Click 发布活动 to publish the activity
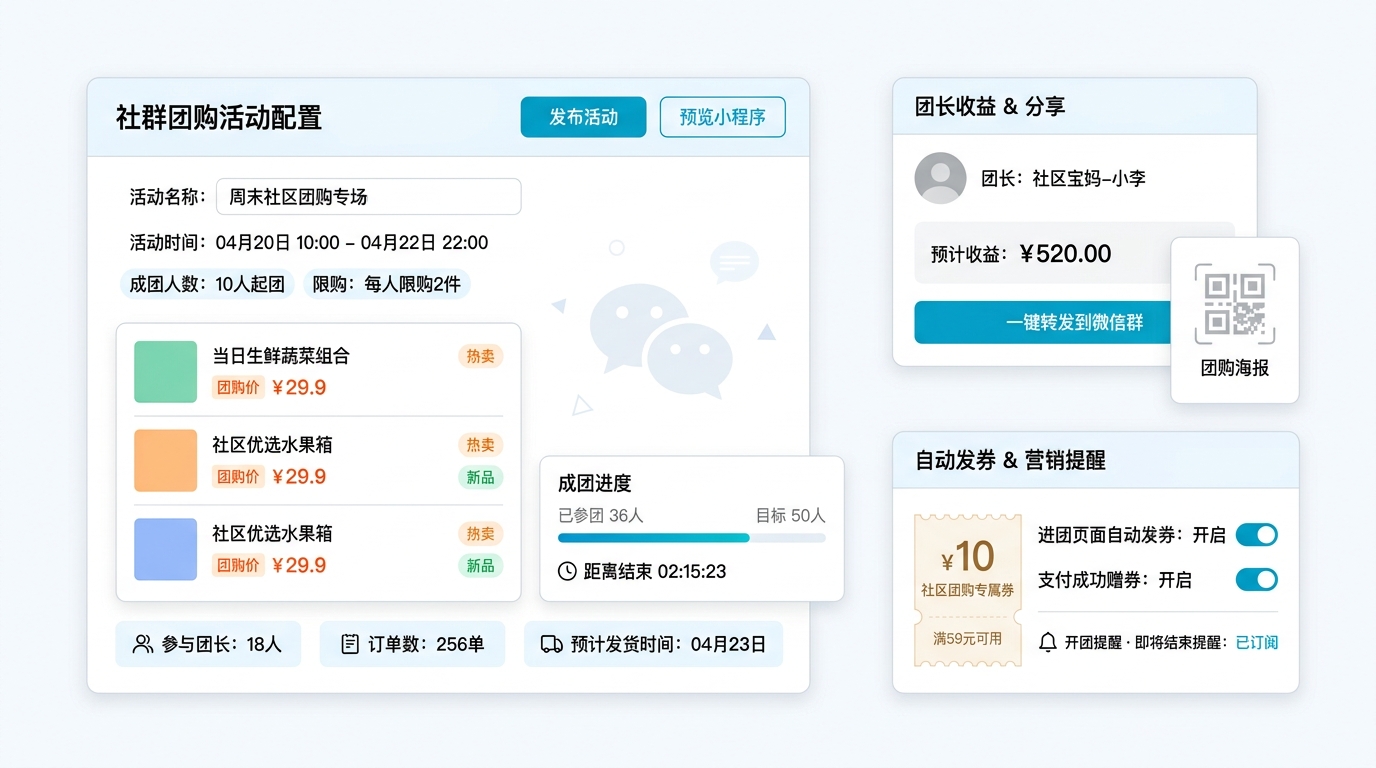The width and height of the screenshot is (1376, 768). [x=583, y=117]
